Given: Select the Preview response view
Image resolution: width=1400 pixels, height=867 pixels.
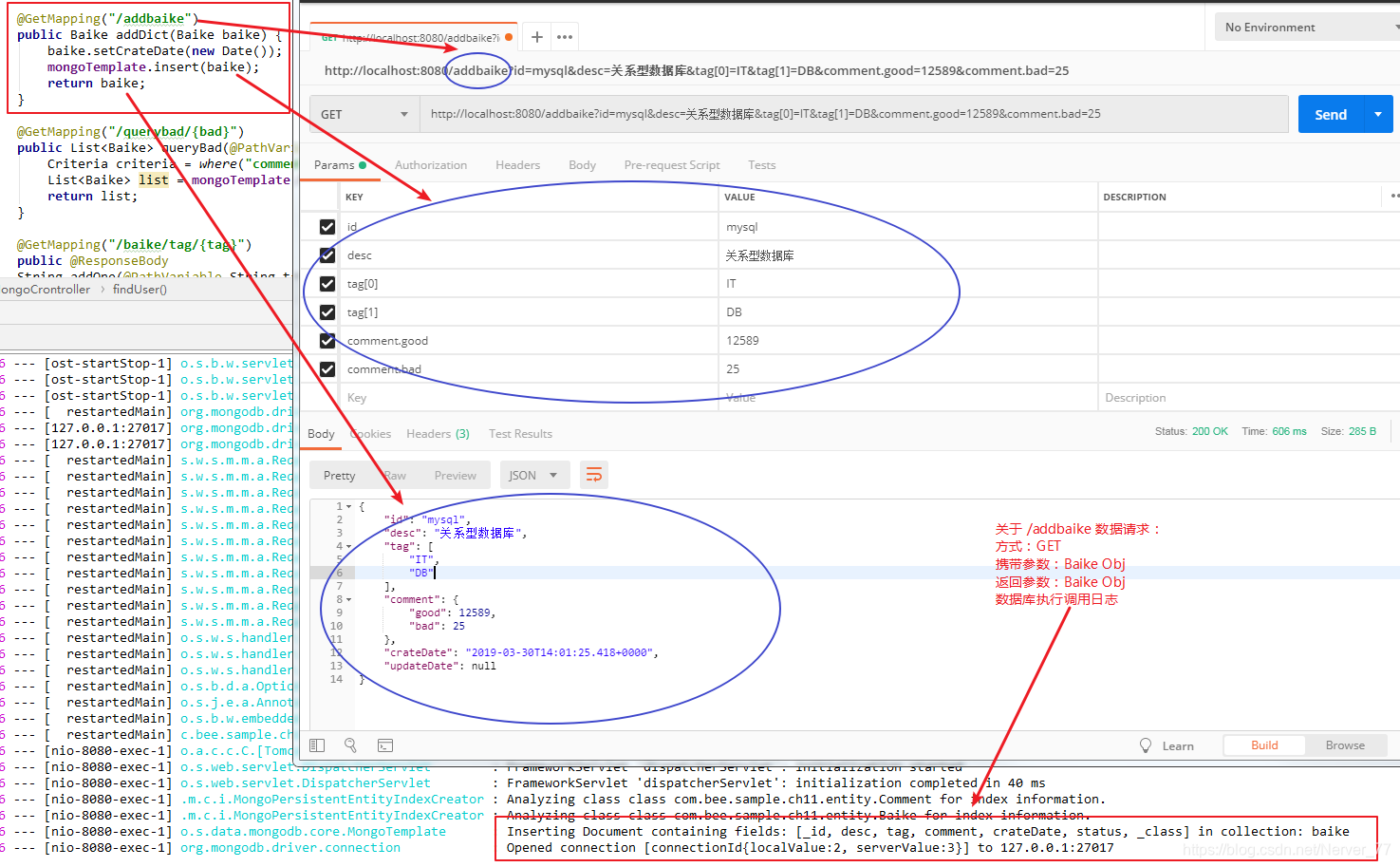Looking at the screenshot, I should [x=456, y=476].
